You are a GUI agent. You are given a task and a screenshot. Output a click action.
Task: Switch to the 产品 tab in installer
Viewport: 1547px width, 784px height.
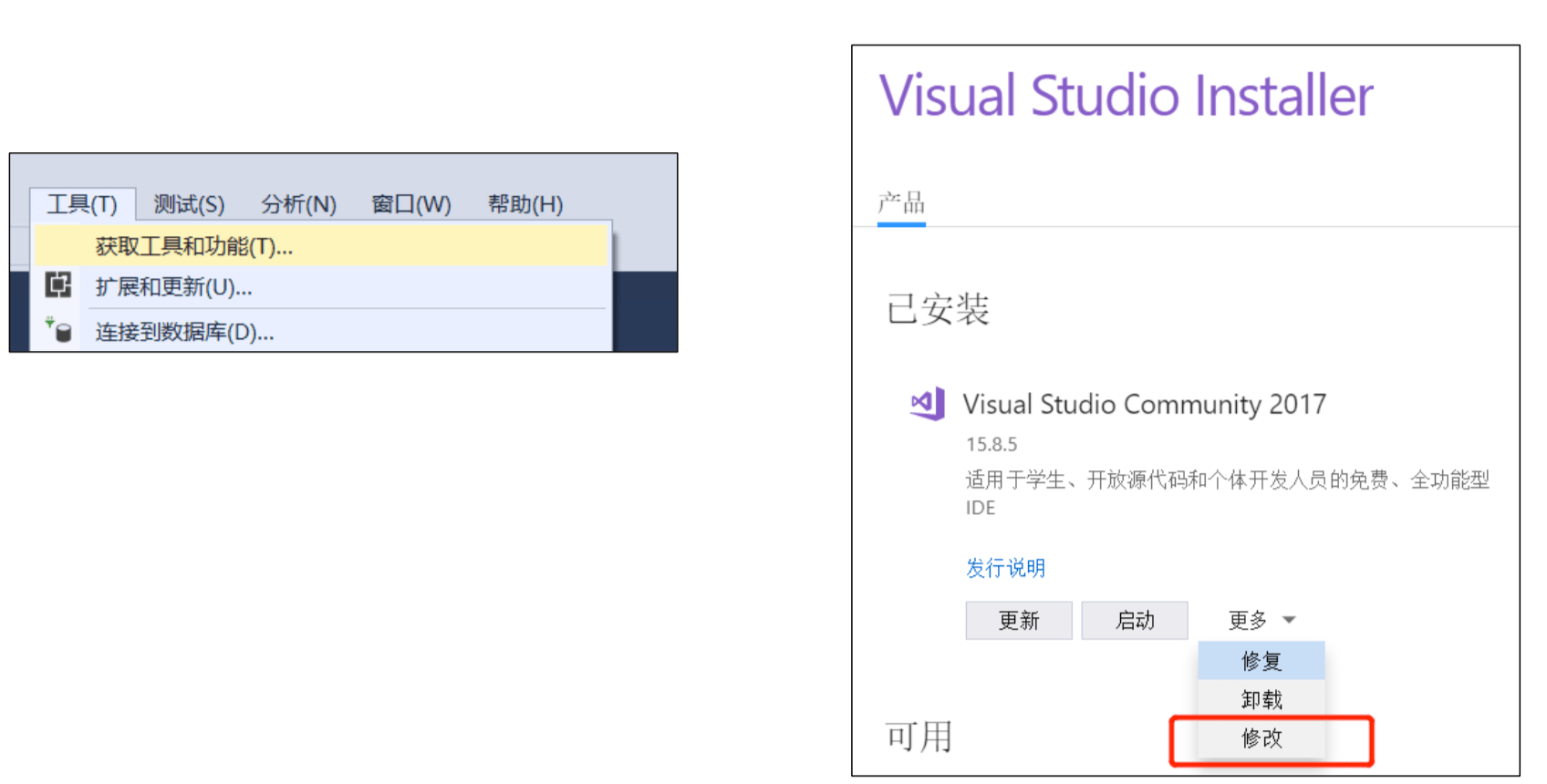(901, 203)
